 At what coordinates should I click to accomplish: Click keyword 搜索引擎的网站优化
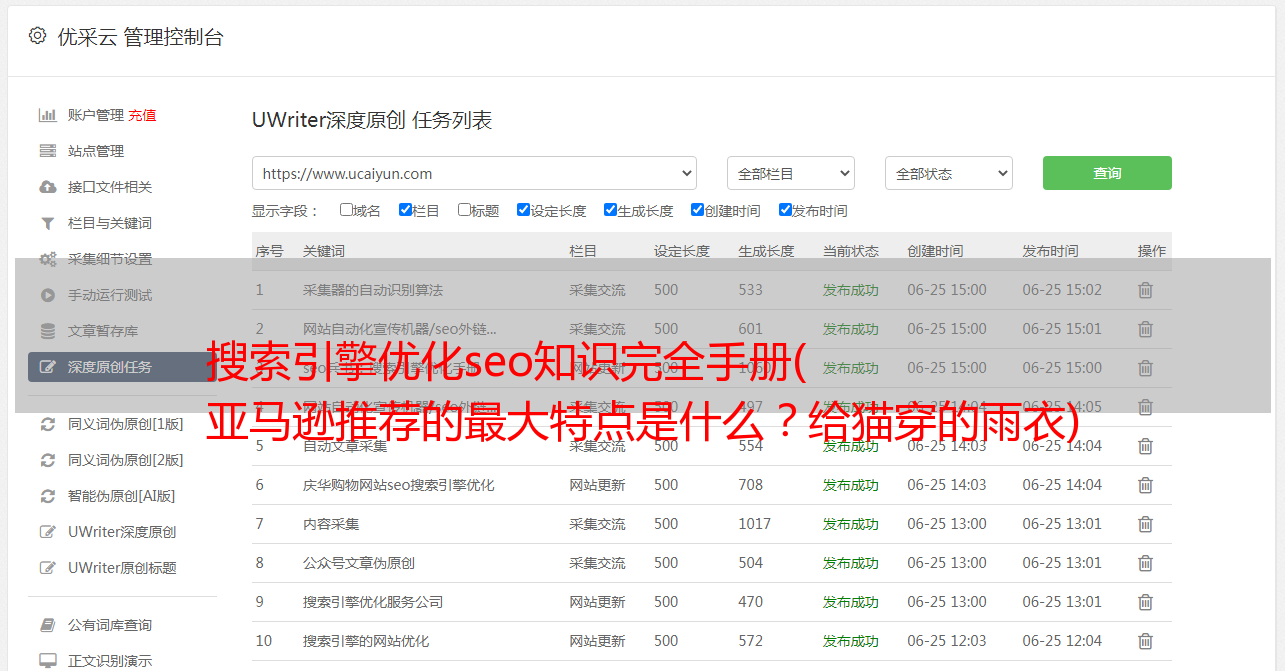pyautogui.click(x=366, y=641)
